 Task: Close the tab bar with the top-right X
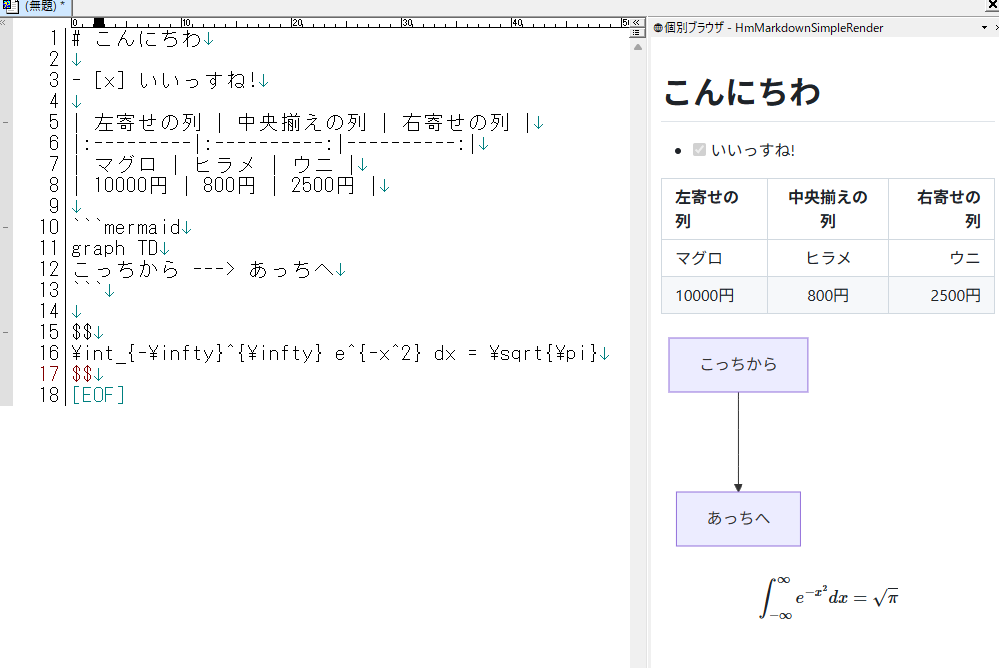[993, 5]
